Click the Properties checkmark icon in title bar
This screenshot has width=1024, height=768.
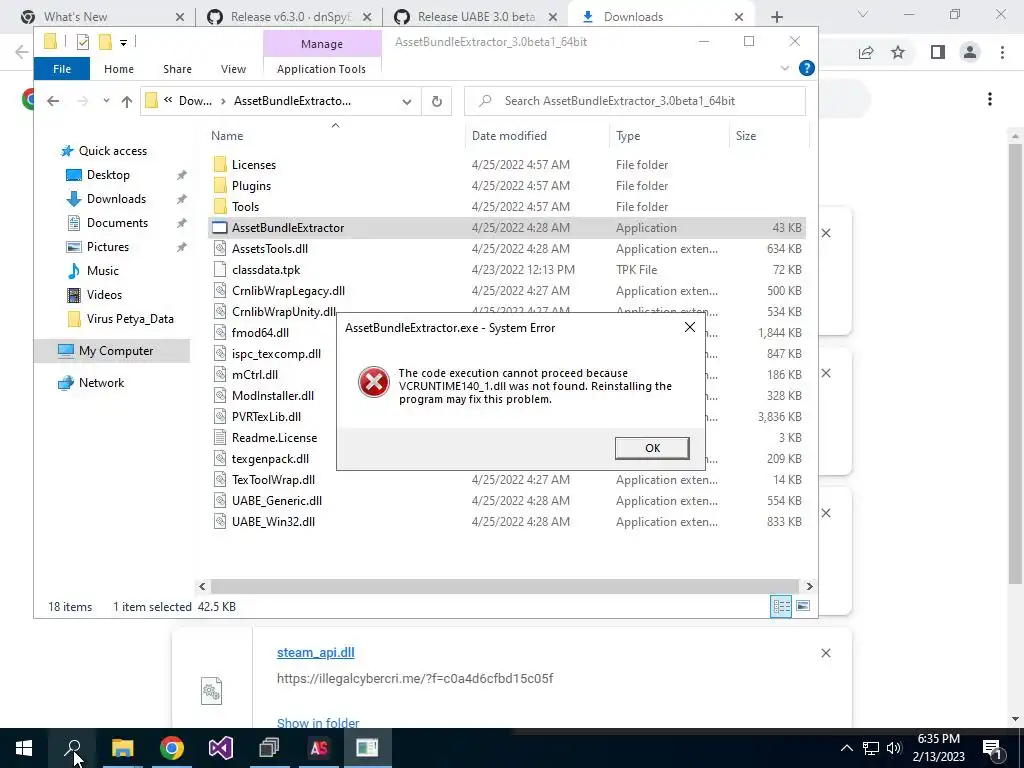pyautogui.click(x=83, y=42)
